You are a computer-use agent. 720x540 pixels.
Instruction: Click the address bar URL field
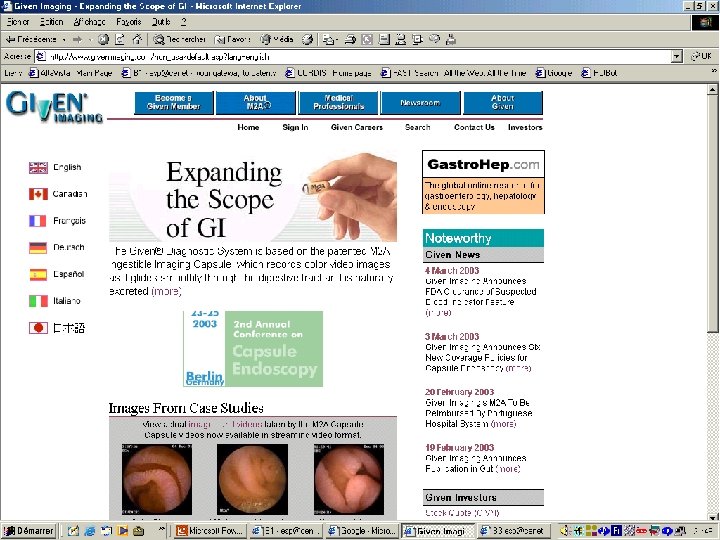click(354, 56)
